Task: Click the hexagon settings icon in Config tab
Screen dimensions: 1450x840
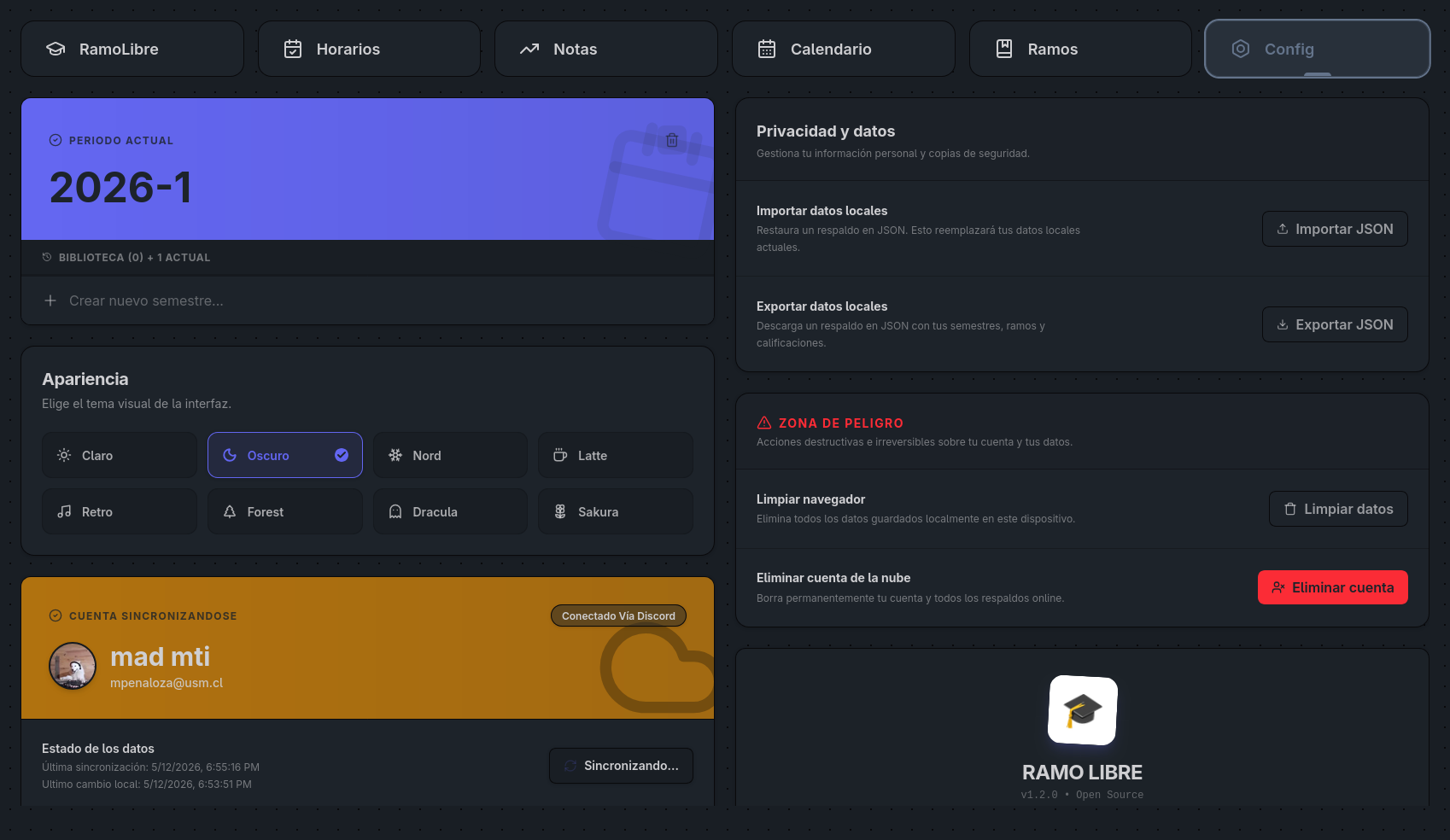Action: click(1241, 49)
